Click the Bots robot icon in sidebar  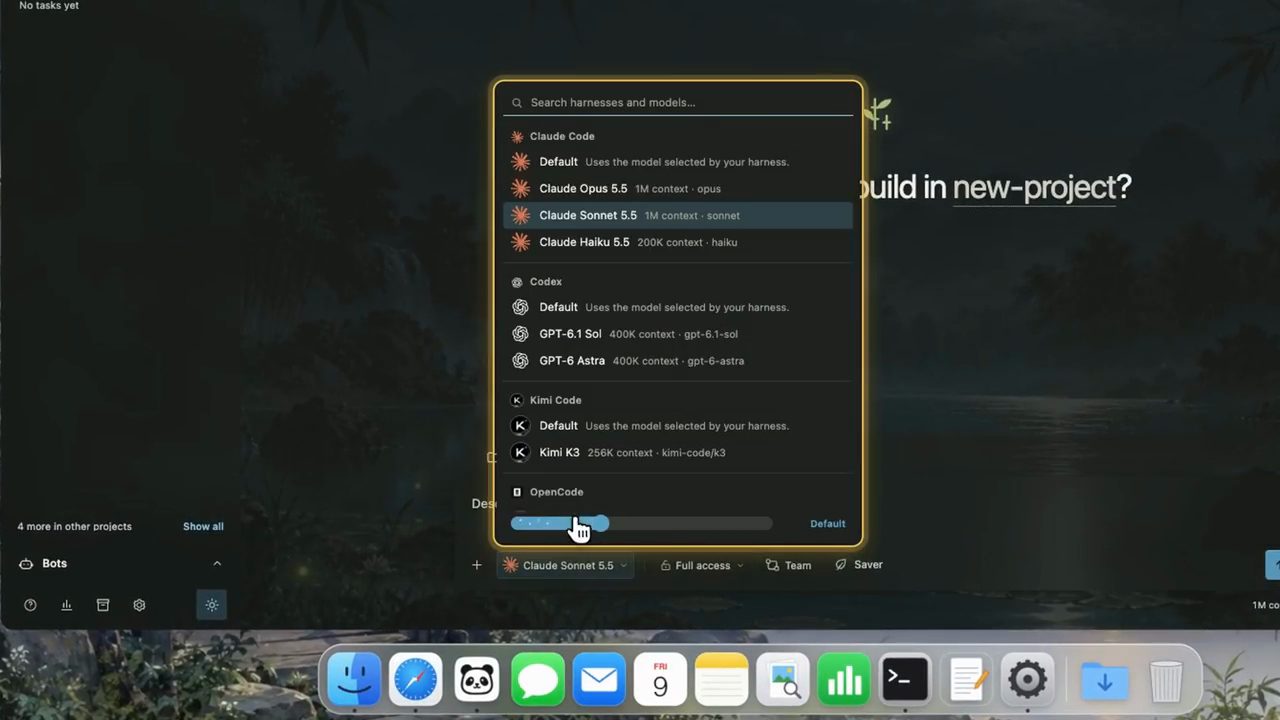(x=27, y=564)
